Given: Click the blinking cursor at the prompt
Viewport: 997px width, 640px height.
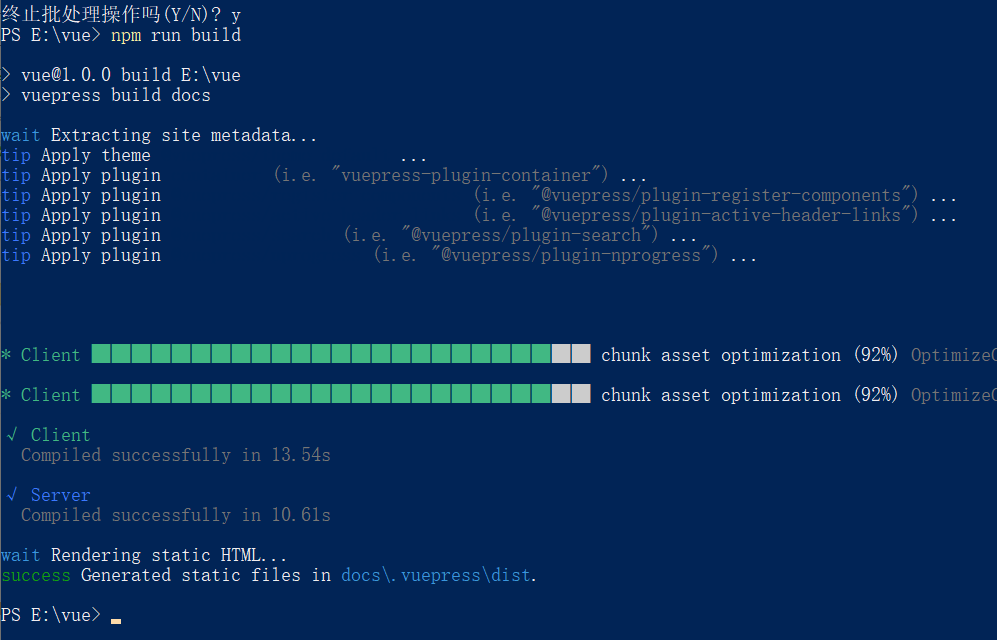Looking at the screenshot, I should [116, 620].
